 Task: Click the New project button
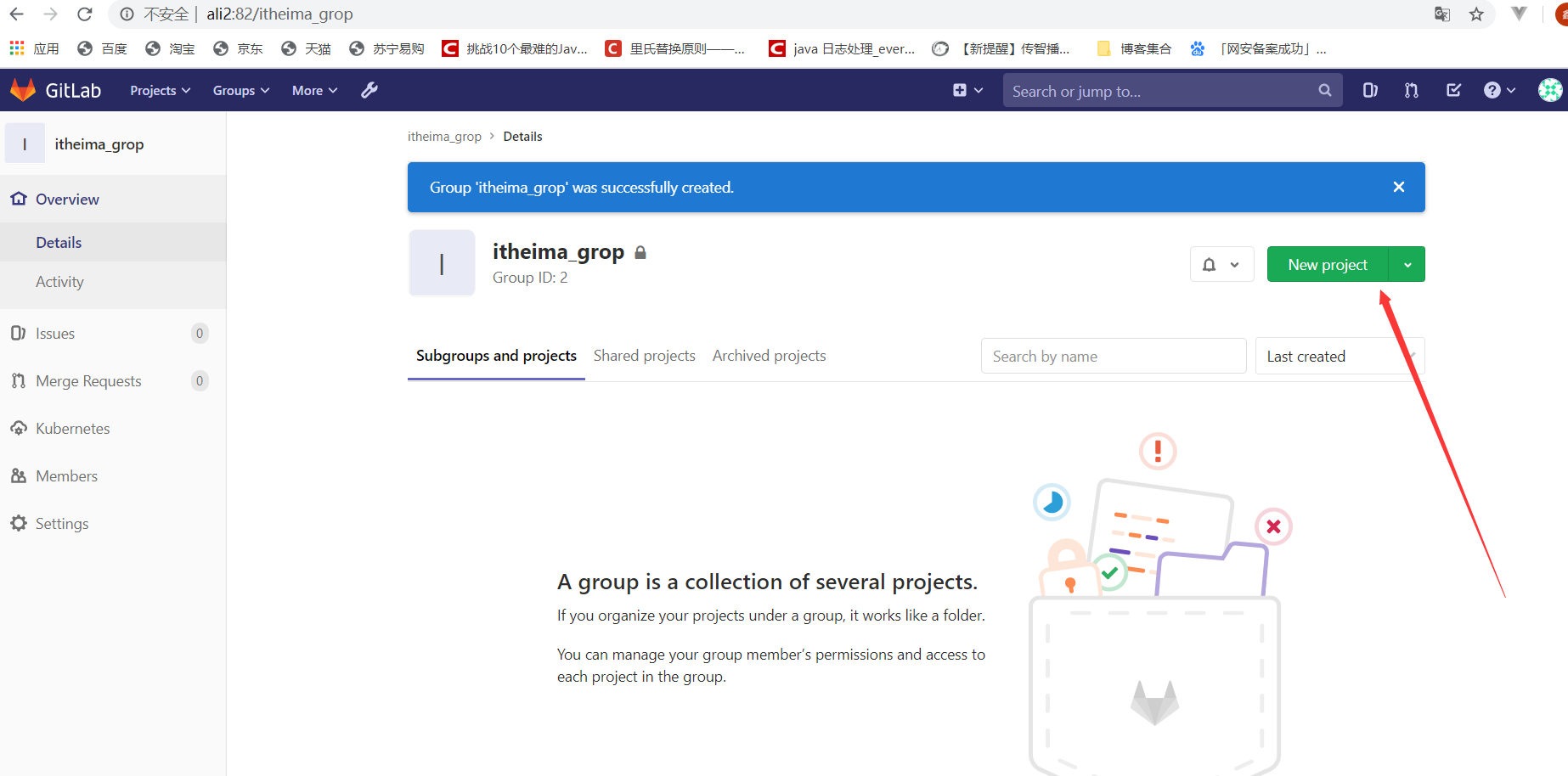[x=1327, y=265]
